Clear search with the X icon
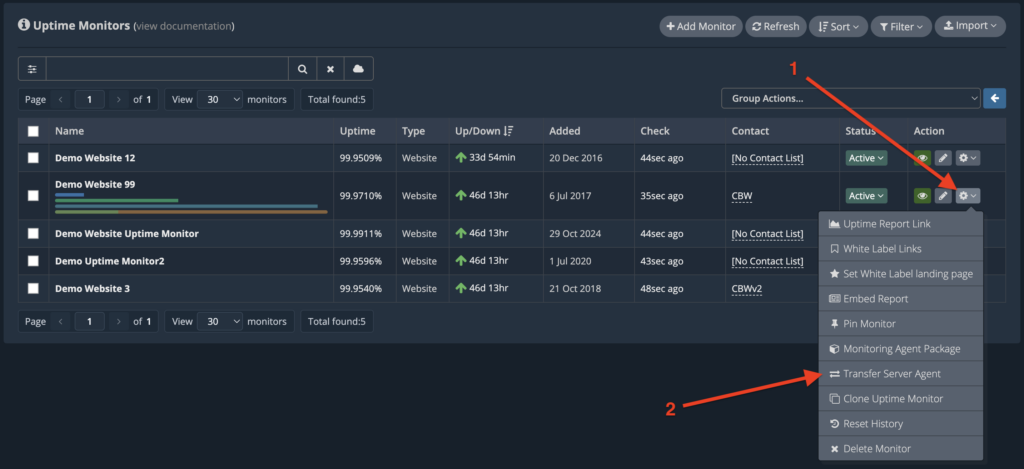1024x469 pixels. (330, 69)
